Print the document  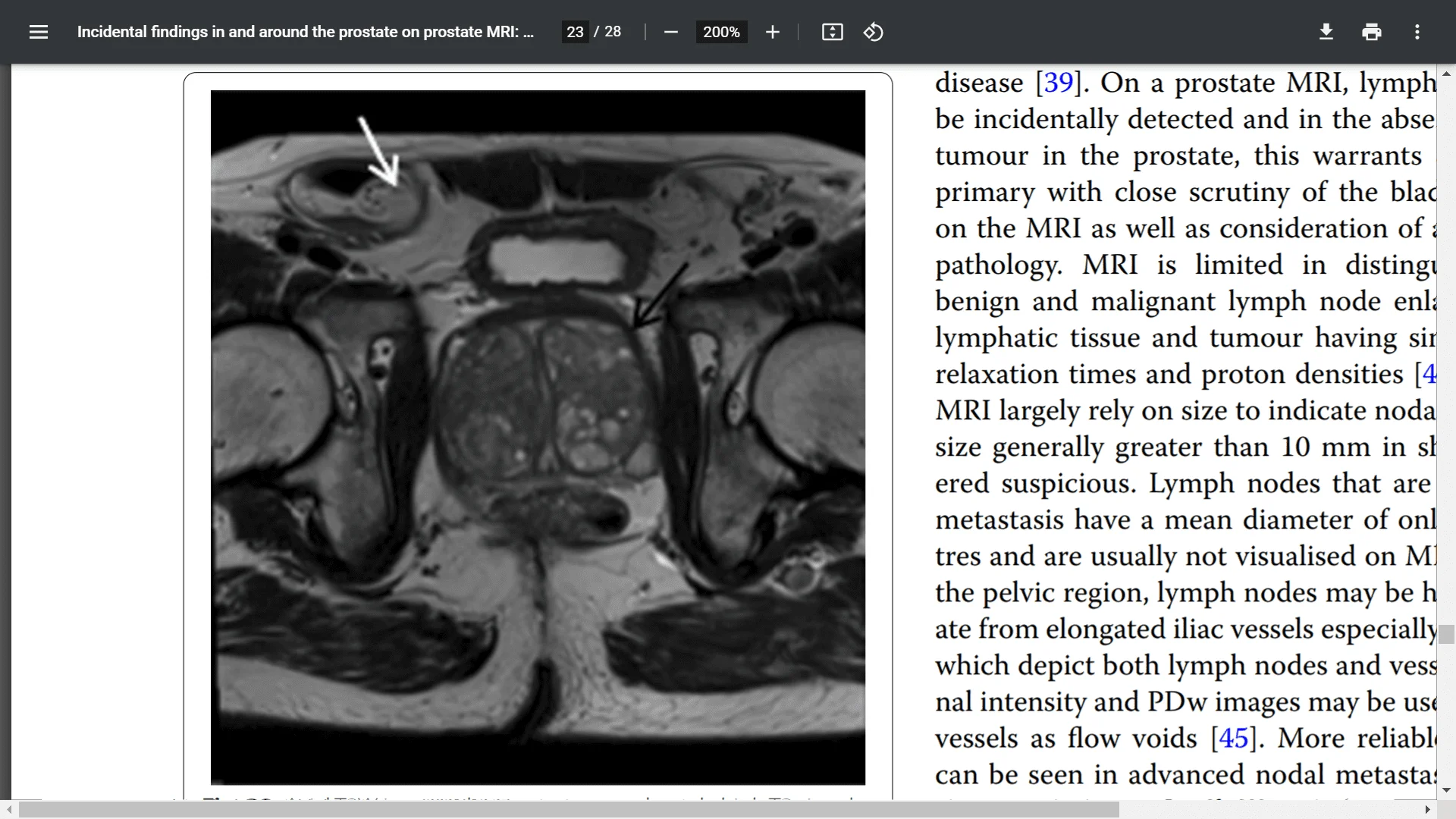click(1371, 32)
